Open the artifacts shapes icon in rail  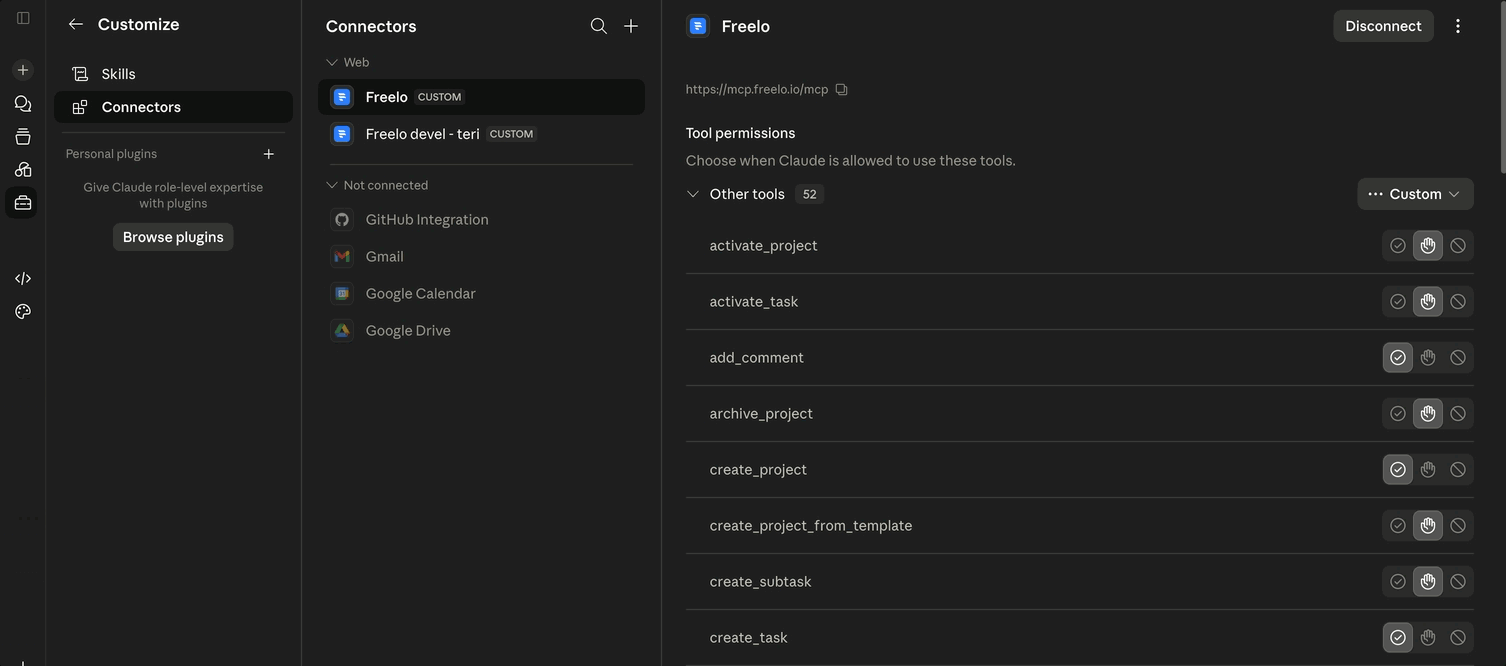point(23,170)
